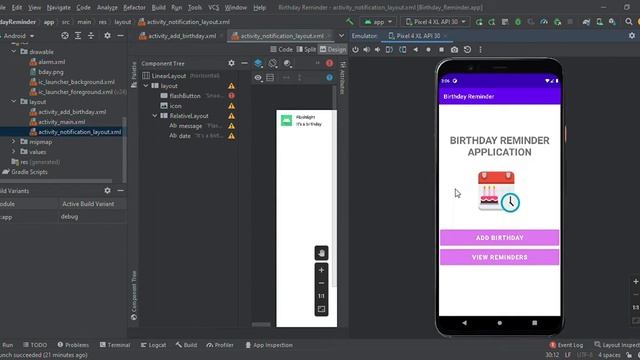
Task: Select alarm.xml in drawable folder
Action: coord(51,62)
